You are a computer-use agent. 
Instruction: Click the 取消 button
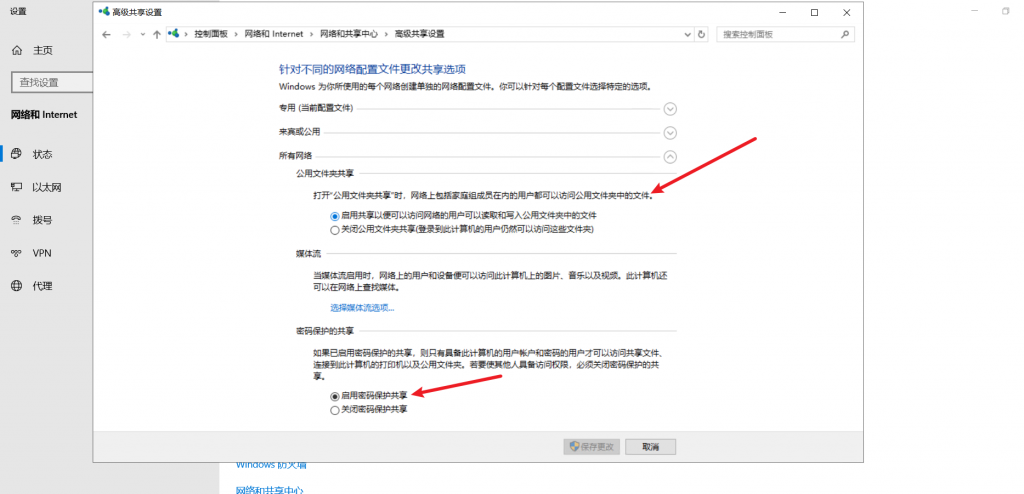pyautogui.click(x=650, y=446)
